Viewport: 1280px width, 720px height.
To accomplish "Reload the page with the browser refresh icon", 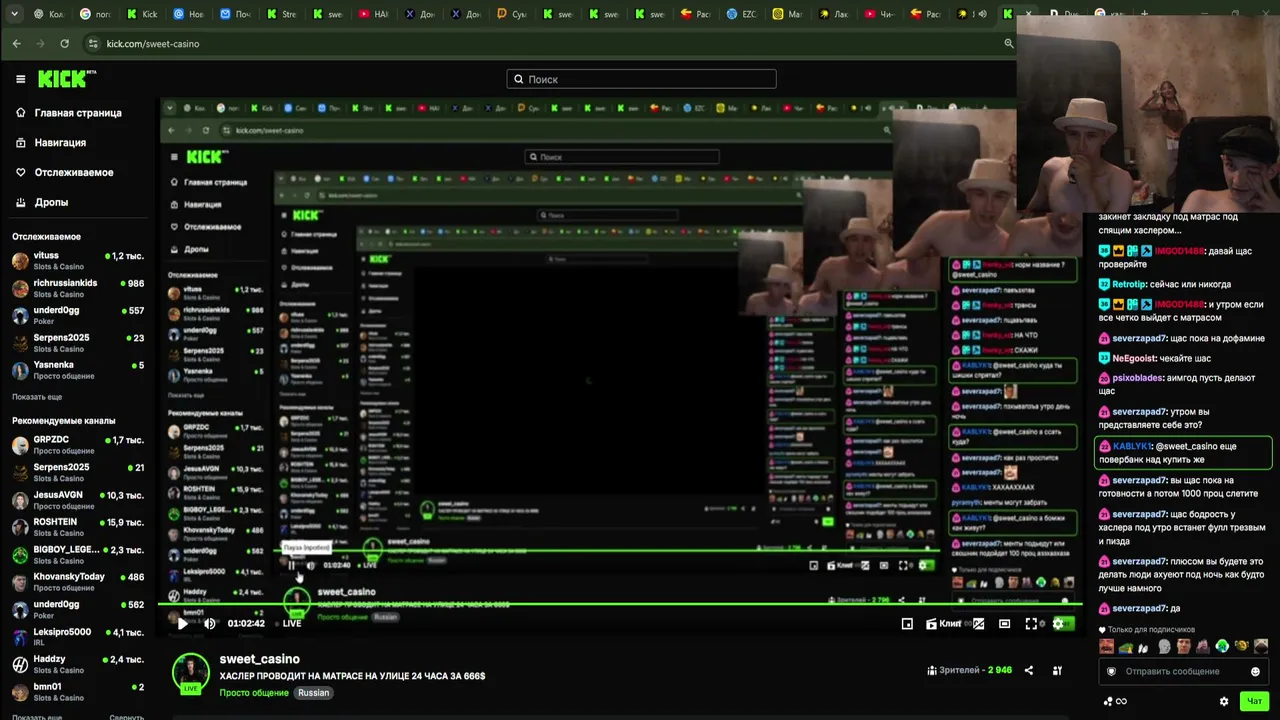I will tap(64, 44).
